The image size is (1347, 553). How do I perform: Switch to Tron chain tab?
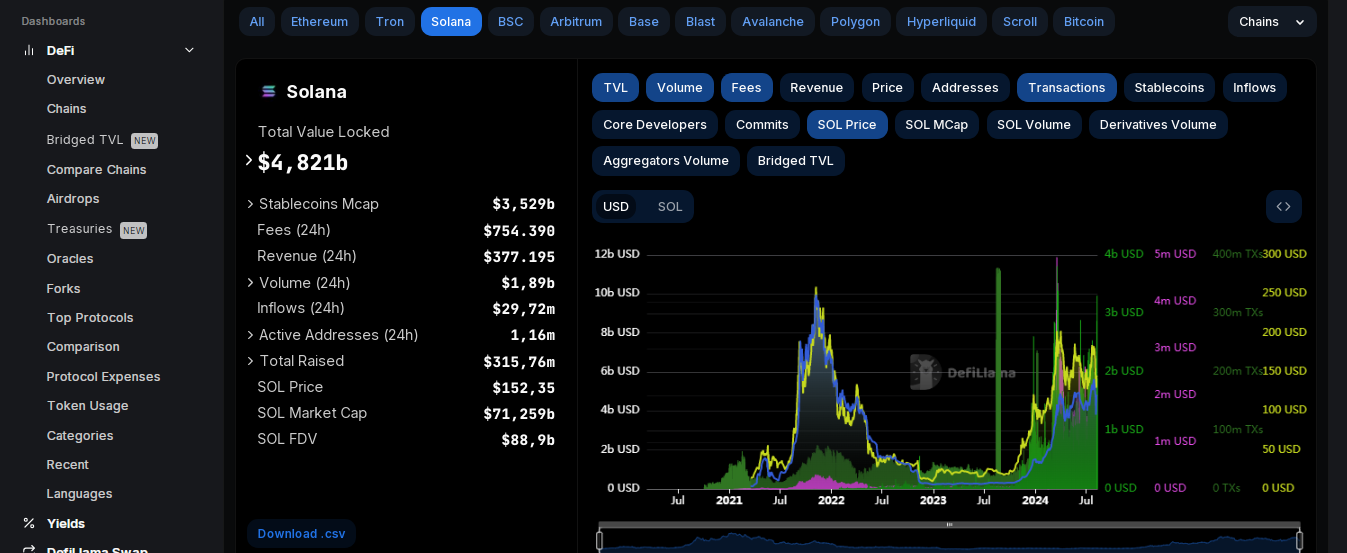(390, 22)
